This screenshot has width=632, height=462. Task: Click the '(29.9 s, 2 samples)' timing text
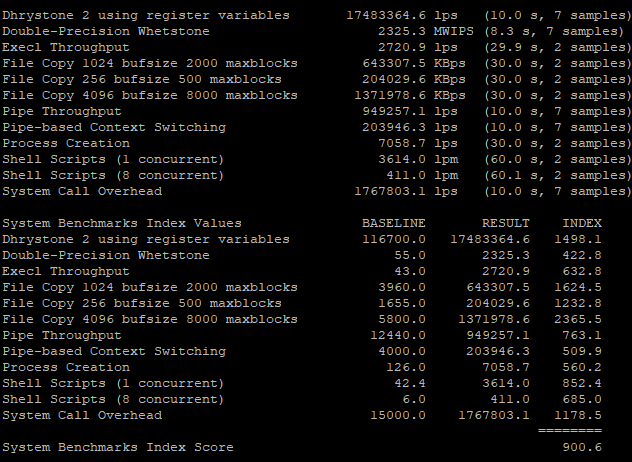point(558,48)
